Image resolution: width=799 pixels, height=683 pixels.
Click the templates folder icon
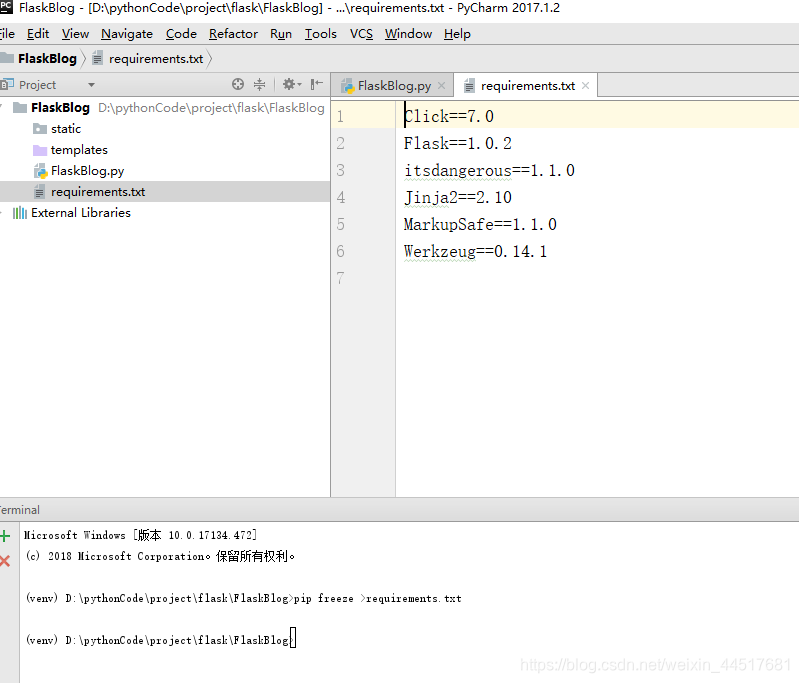[x=40, y=150]
